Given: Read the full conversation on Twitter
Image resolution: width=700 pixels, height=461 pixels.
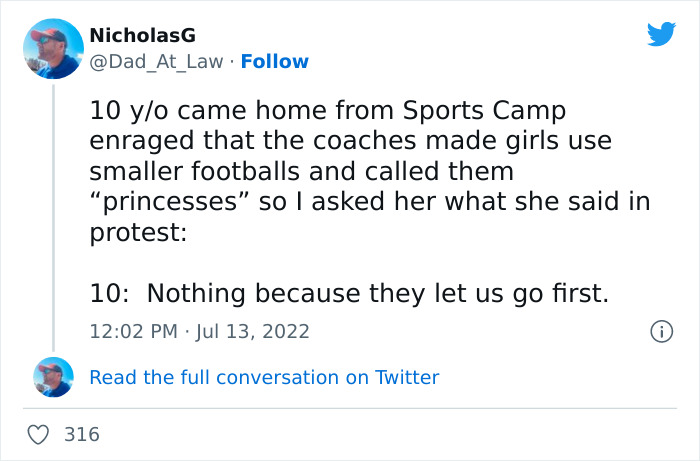Looking at the screenshot, I should [264, 377].
